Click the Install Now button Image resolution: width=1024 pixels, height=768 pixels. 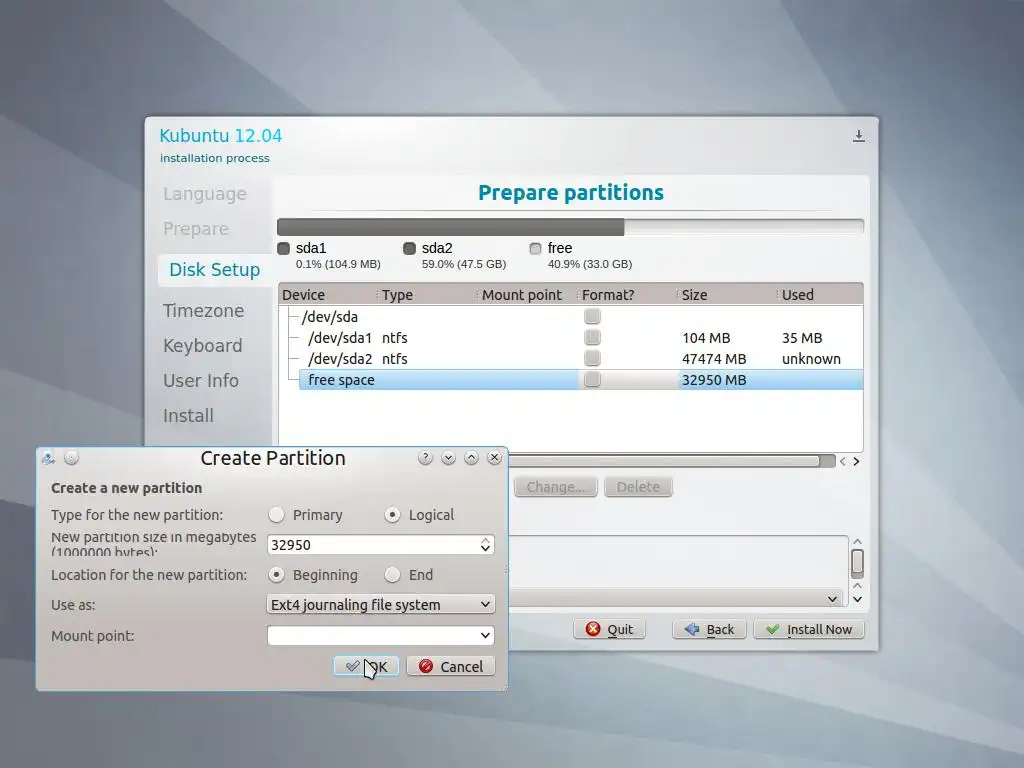point(808,629)
